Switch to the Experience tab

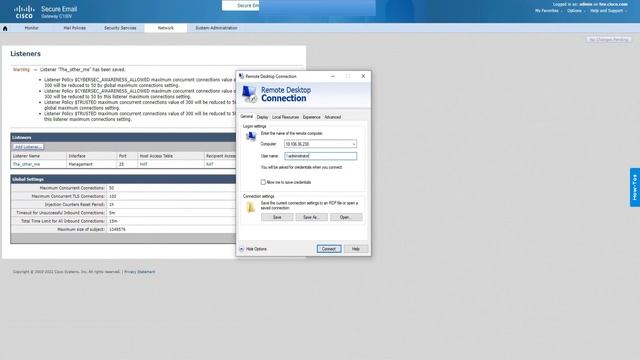click(x=311, y=117)
